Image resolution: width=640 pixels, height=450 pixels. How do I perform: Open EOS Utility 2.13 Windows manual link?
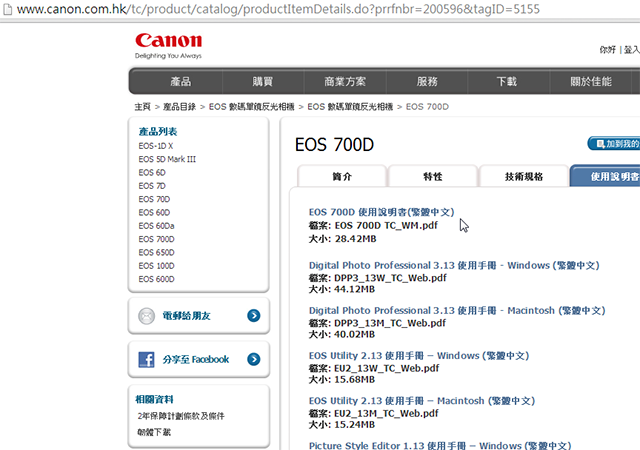pos(419,356)
